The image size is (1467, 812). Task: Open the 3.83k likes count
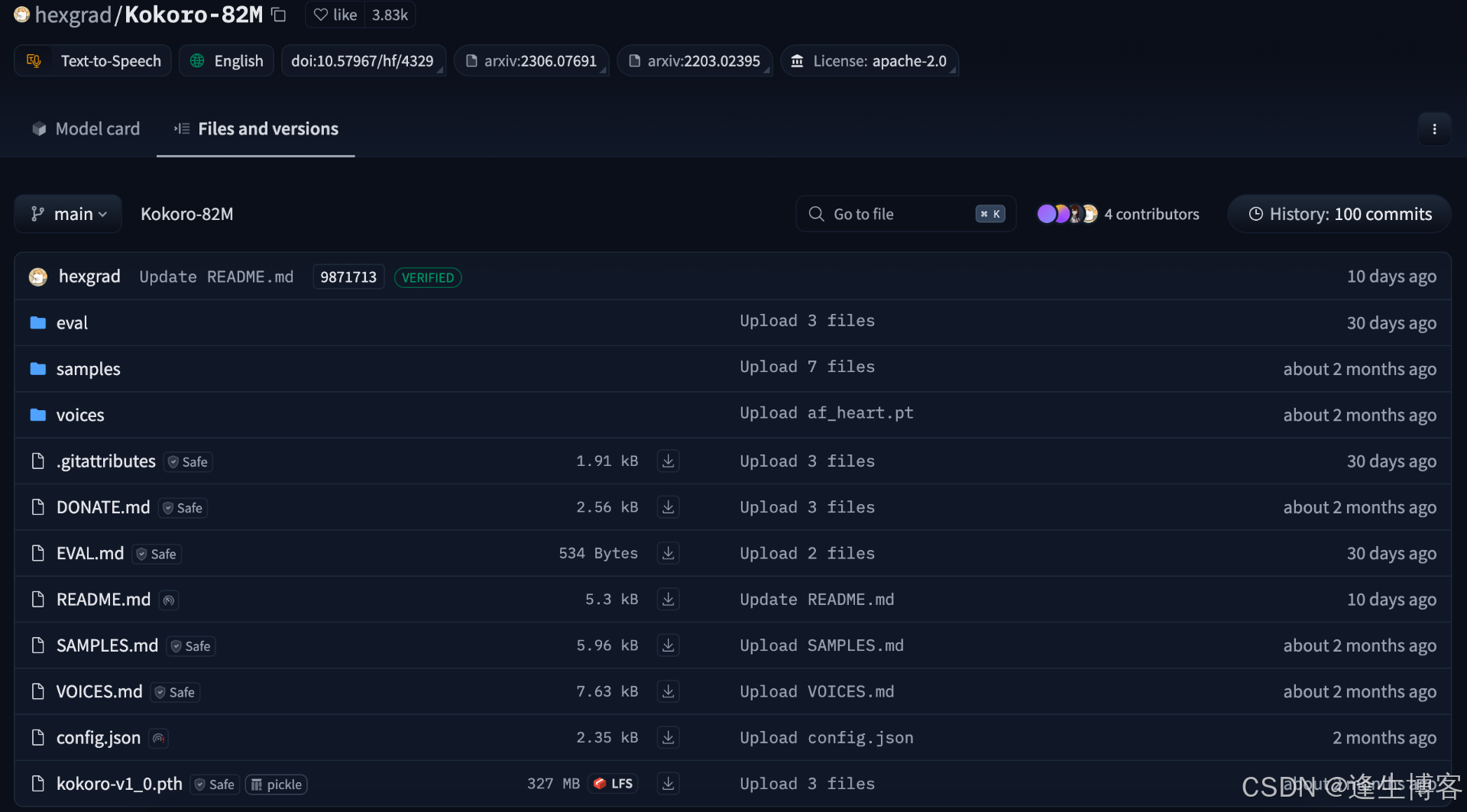tap(390, 15)
